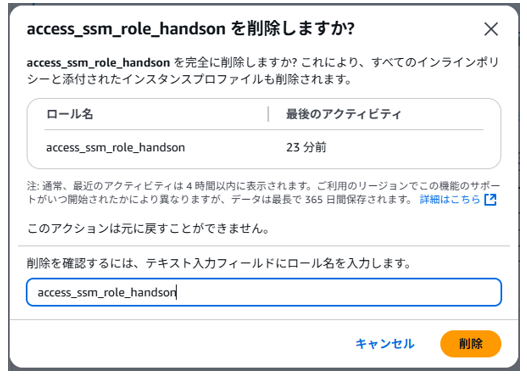Click the bold role name in description text

click(98, 62)
